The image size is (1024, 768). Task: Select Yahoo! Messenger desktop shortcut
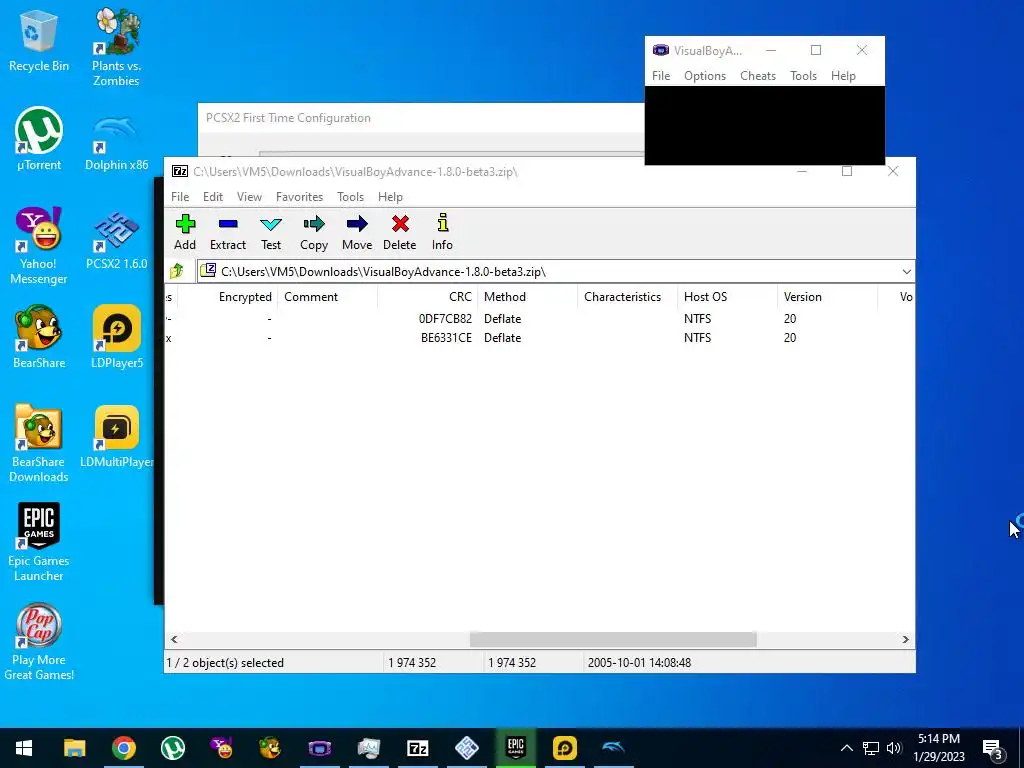pyautogui.click(x=39, y=246)
